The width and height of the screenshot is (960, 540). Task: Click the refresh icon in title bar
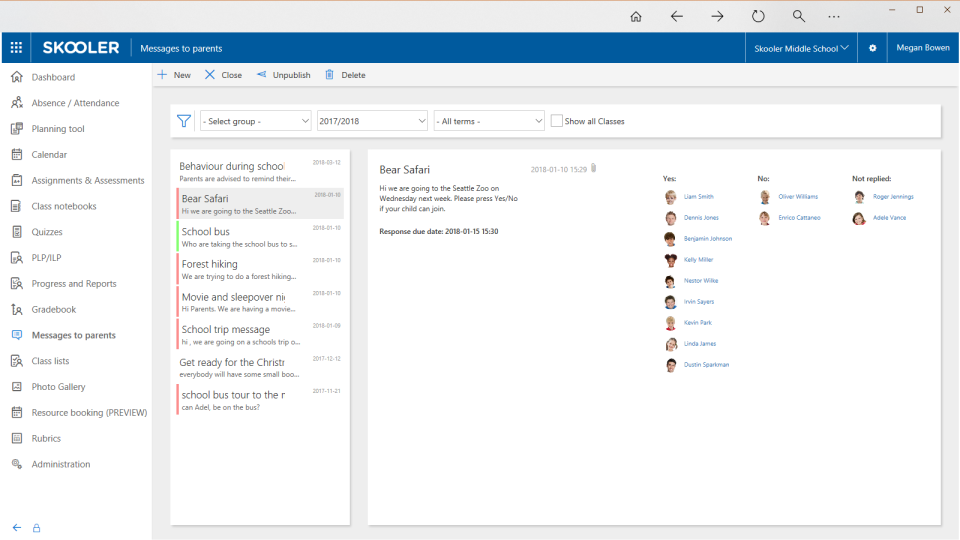point(758,16)
